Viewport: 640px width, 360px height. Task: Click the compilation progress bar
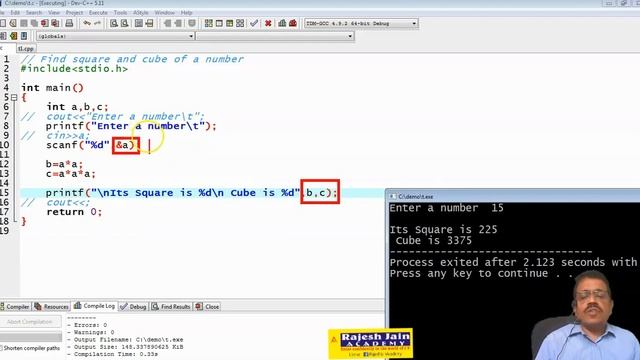pyautogui.click(x=31, y=337)
